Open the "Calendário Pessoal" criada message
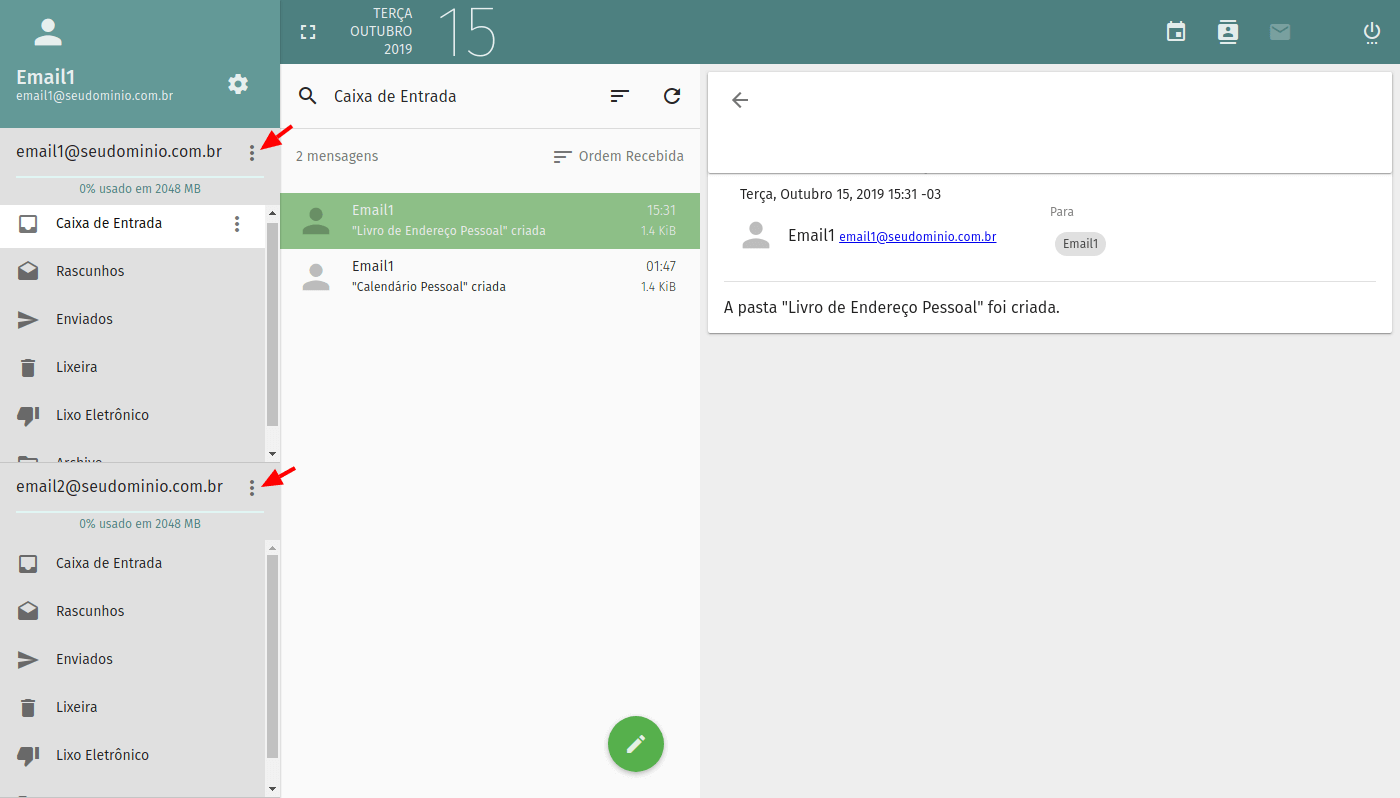This screenshot has width=1400, height=798. (490, 277)
